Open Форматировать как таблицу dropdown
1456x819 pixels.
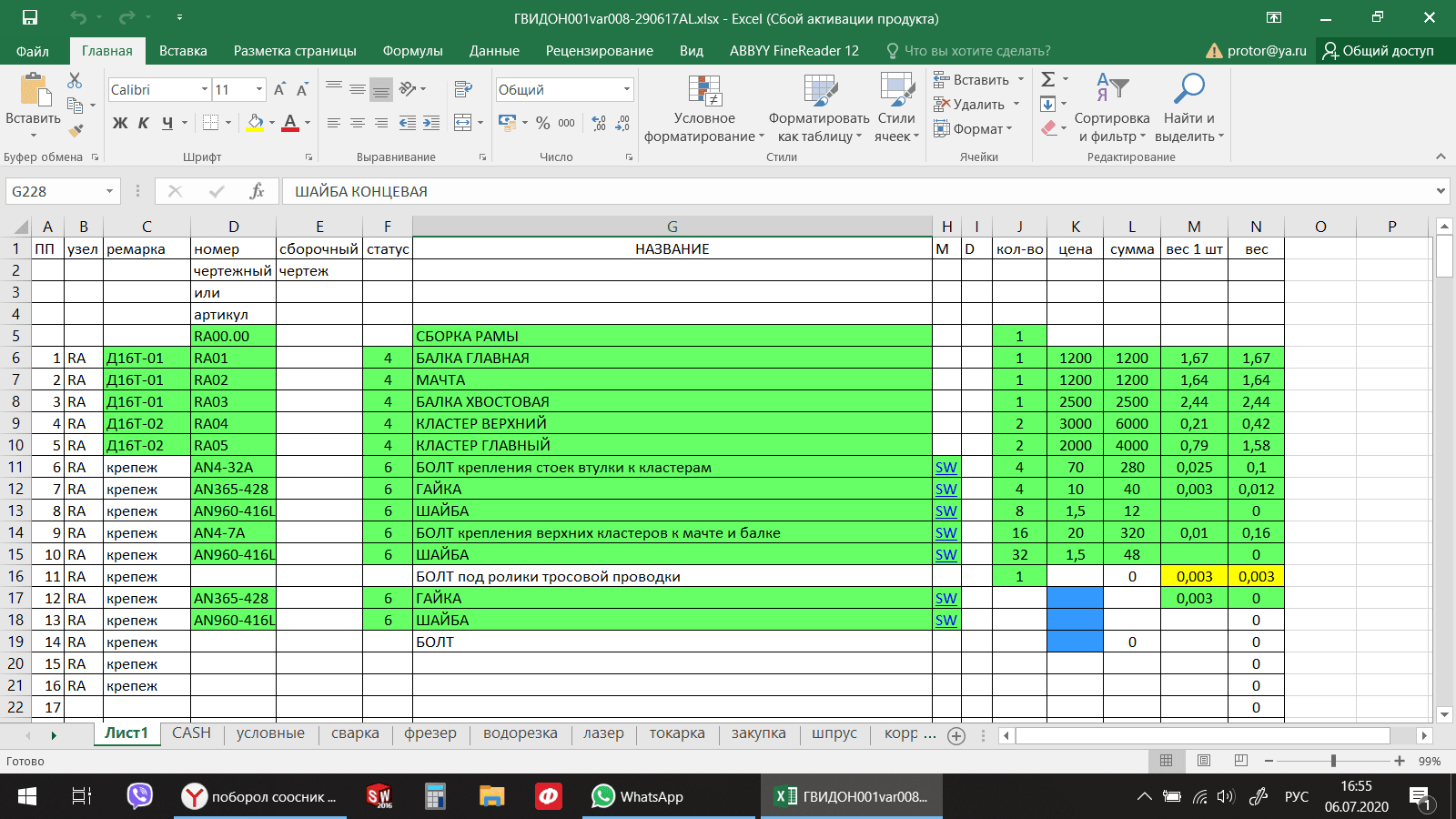point(819,108)
